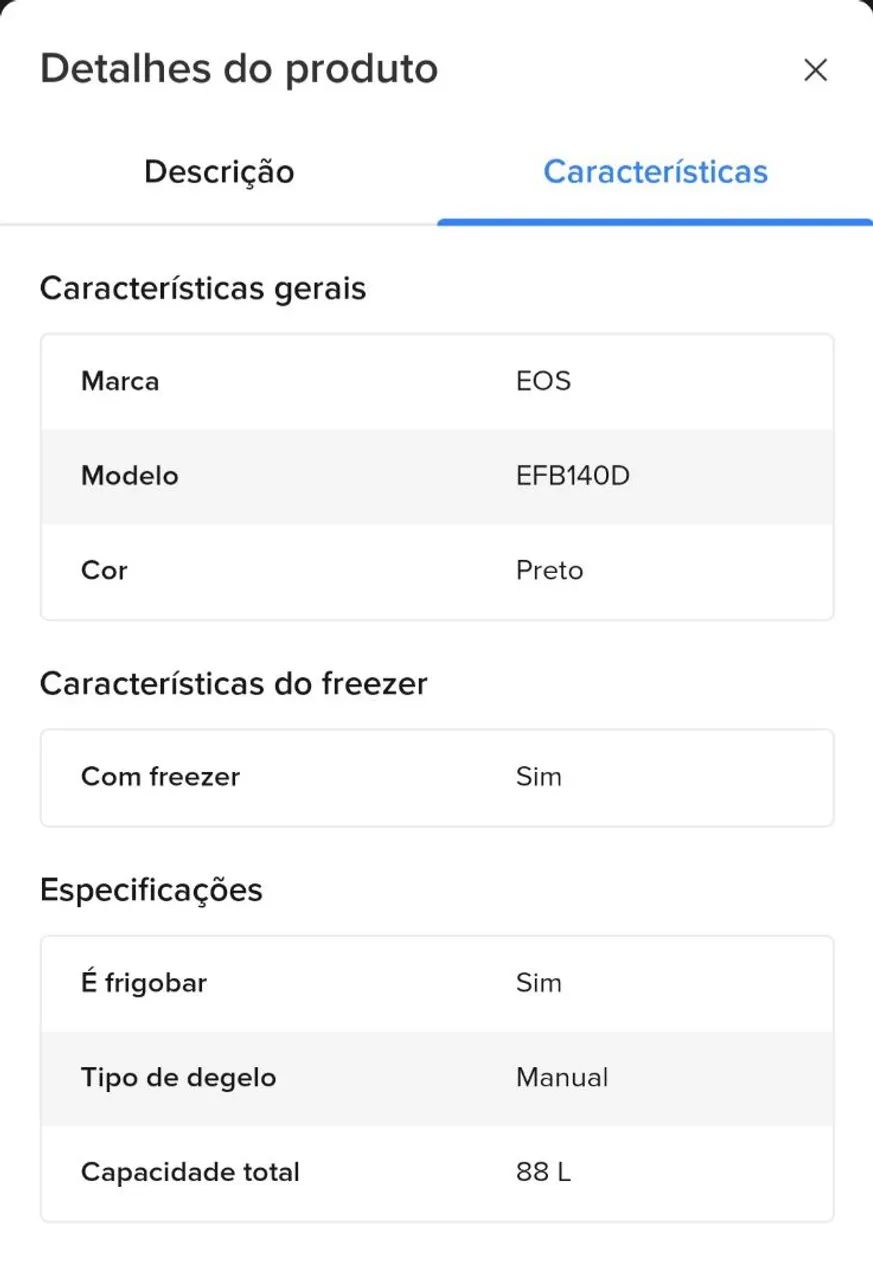Select the EOS brand value
This screenshot has width=873, height=1280.
pyautogui.click(x=543, y=381)
